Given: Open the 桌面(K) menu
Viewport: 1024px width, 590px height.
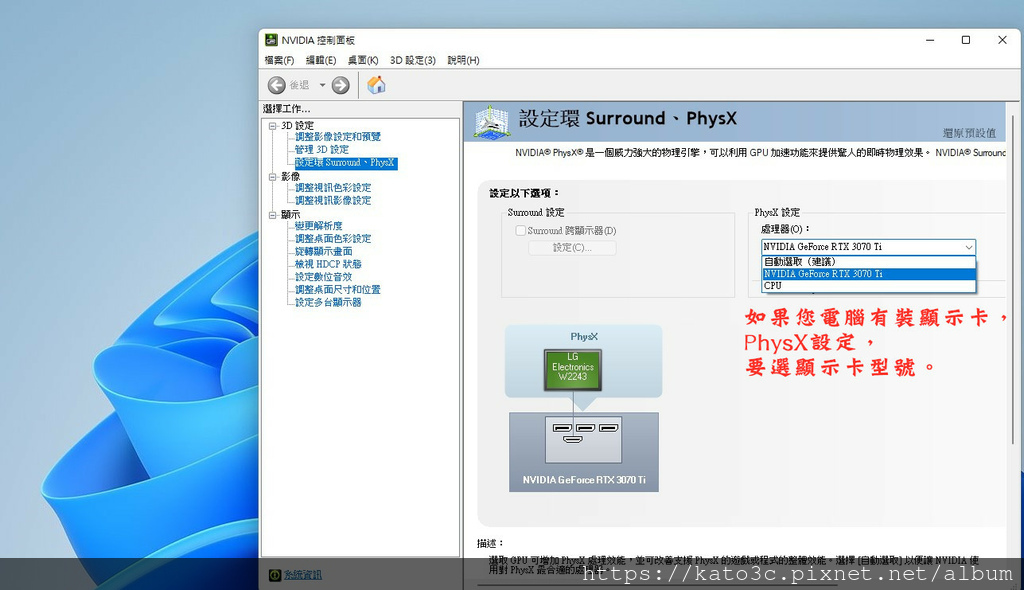Looking at the screenshot, I should pos(363,60).
